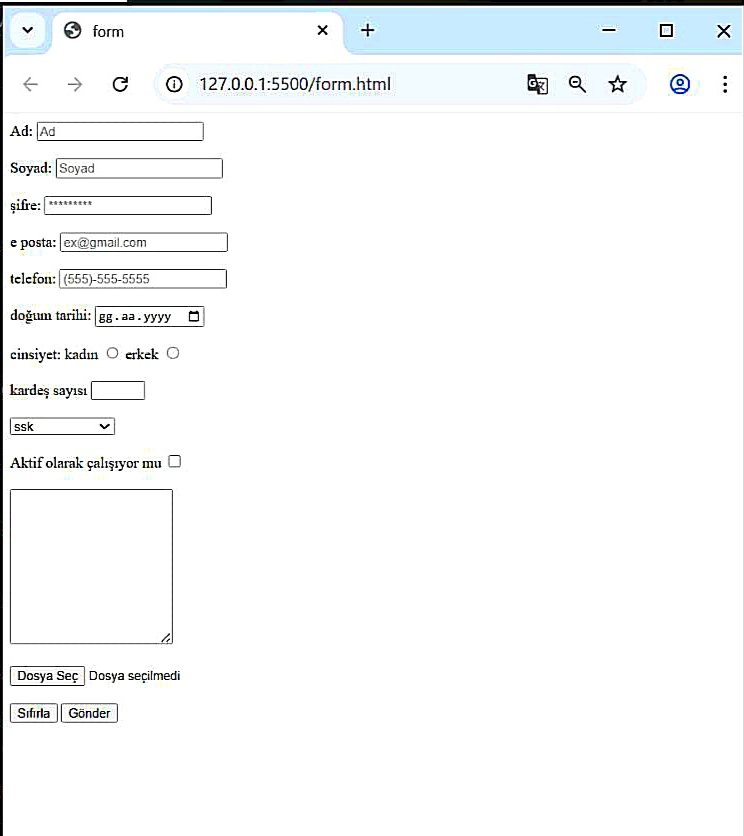Click the back navigation arrow
This screenshot has height=836, width=744.
point(30,84)
